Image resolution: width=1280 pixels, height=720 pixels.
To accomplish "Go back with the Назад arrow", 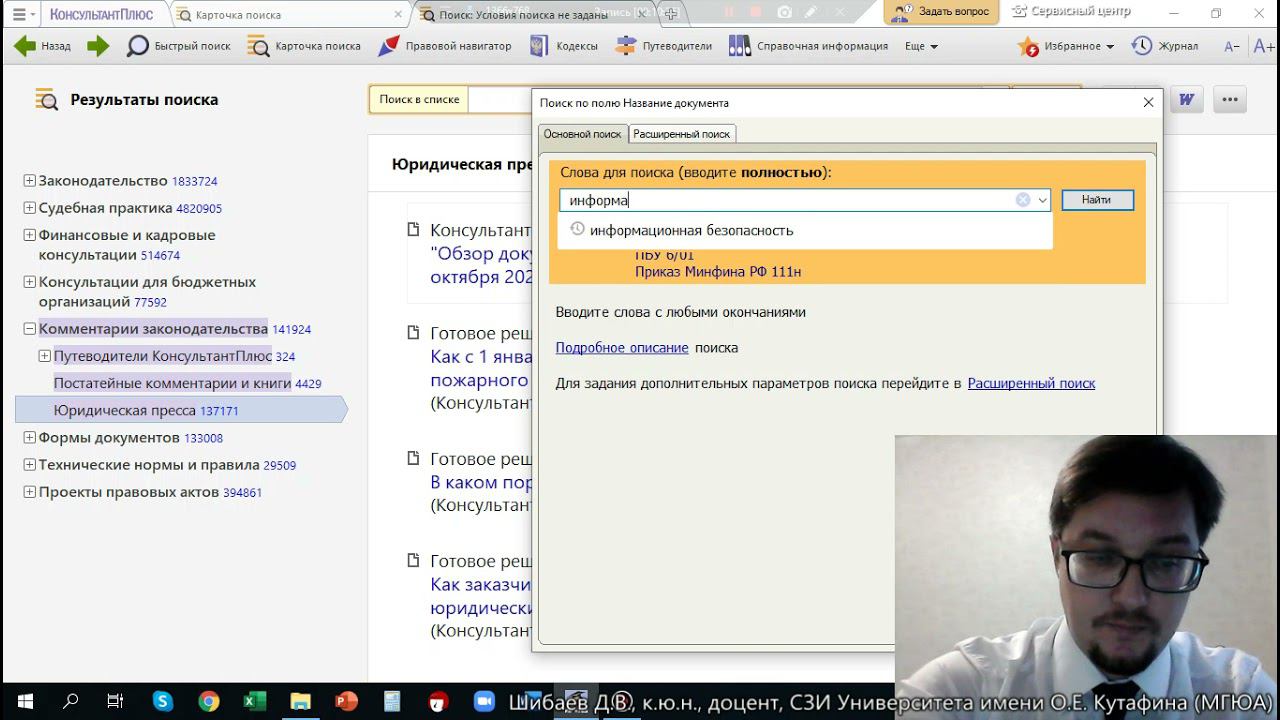I will click(x=42, y=46).
